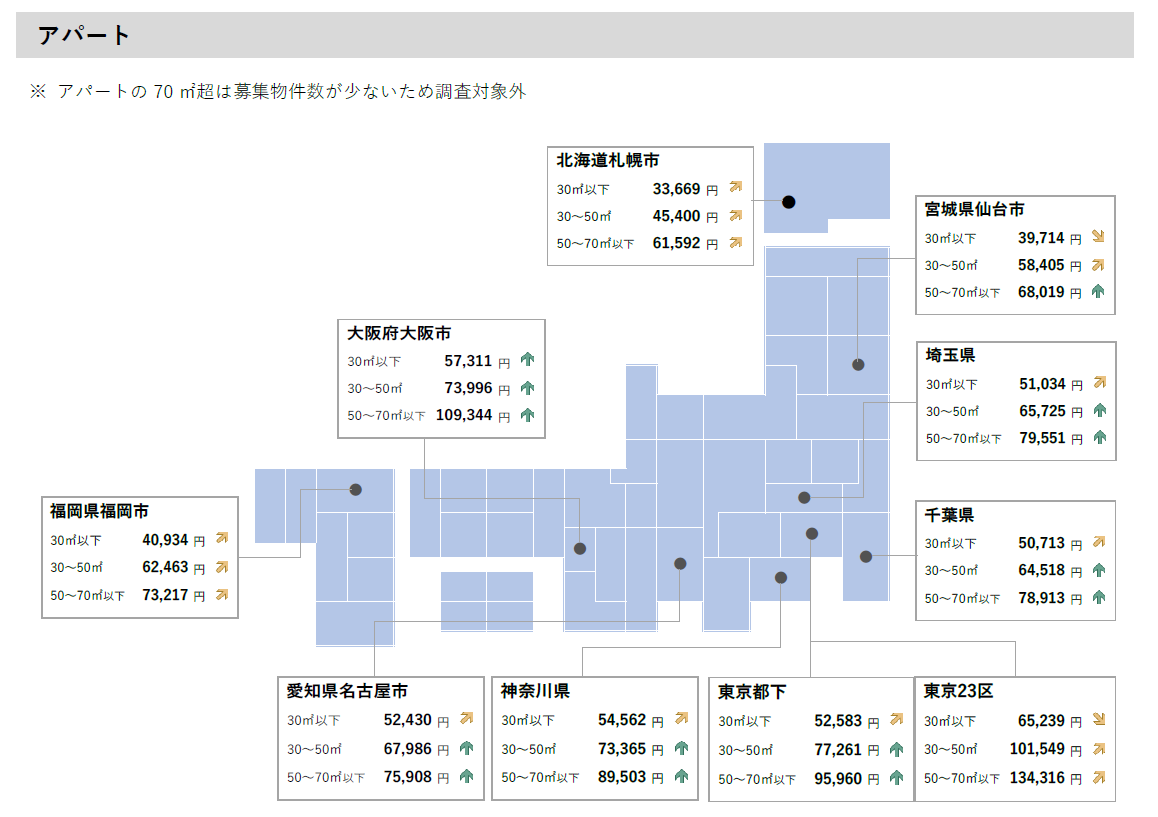1158x817 pixels.
Task: Click the black Sapporo marker dot on Hokkaido
Action: tap(788, 202)
